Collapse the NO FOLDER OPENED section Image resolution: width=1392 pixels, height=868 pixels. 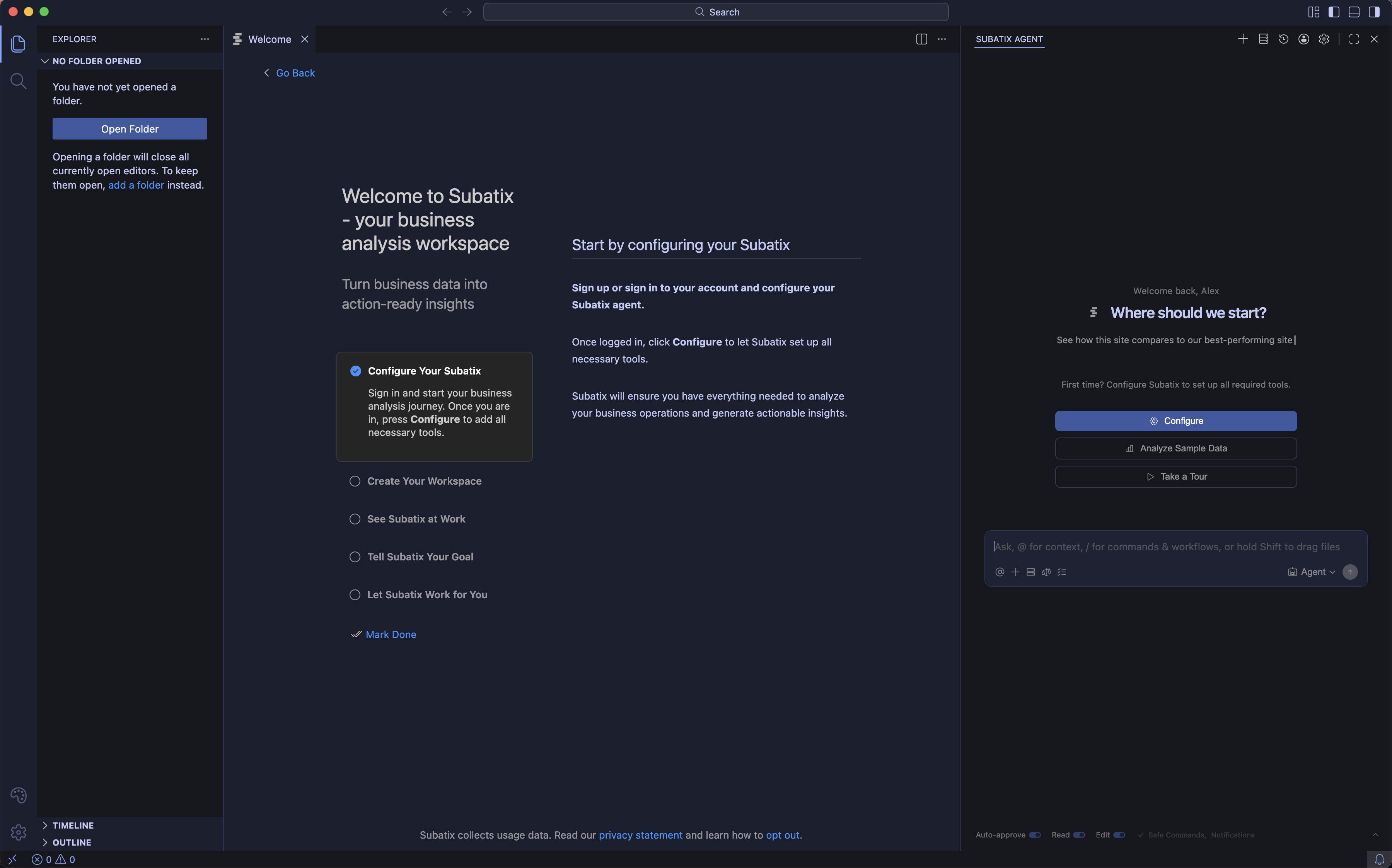tap(96, 61)
